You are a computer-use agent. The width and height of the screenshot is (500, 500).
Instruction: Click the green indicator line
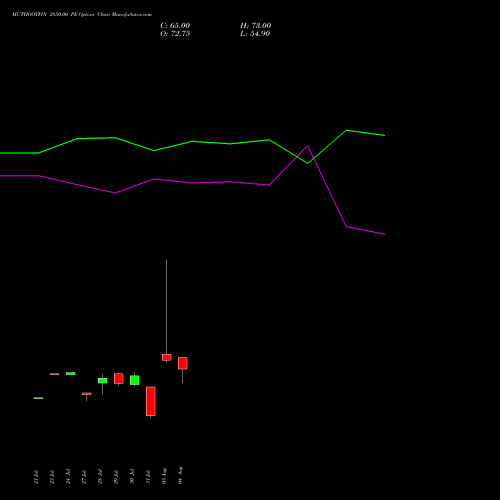(192, 142)
